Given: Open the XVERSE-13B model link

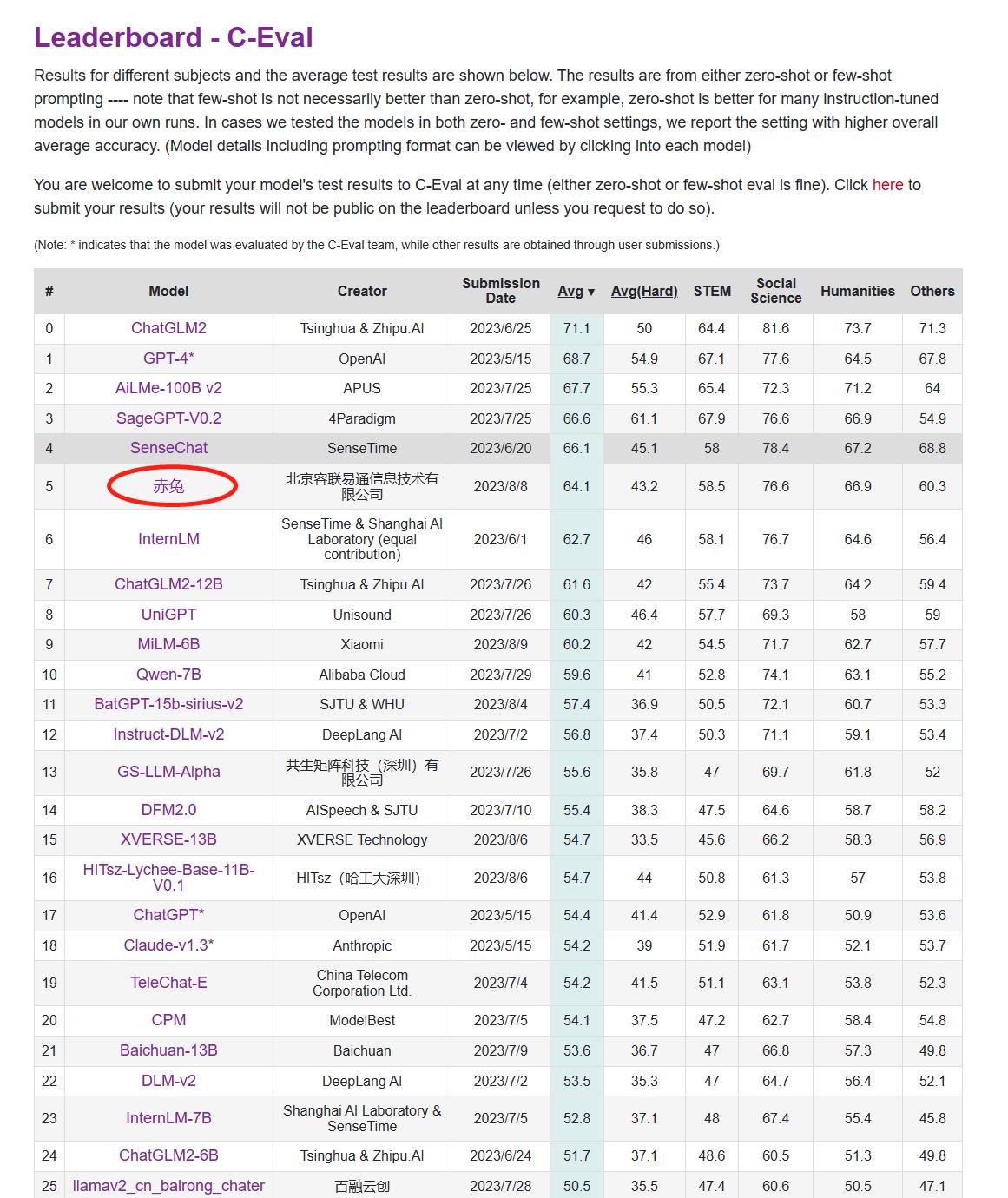Looking at the screenshot, I should click(168, 840).
